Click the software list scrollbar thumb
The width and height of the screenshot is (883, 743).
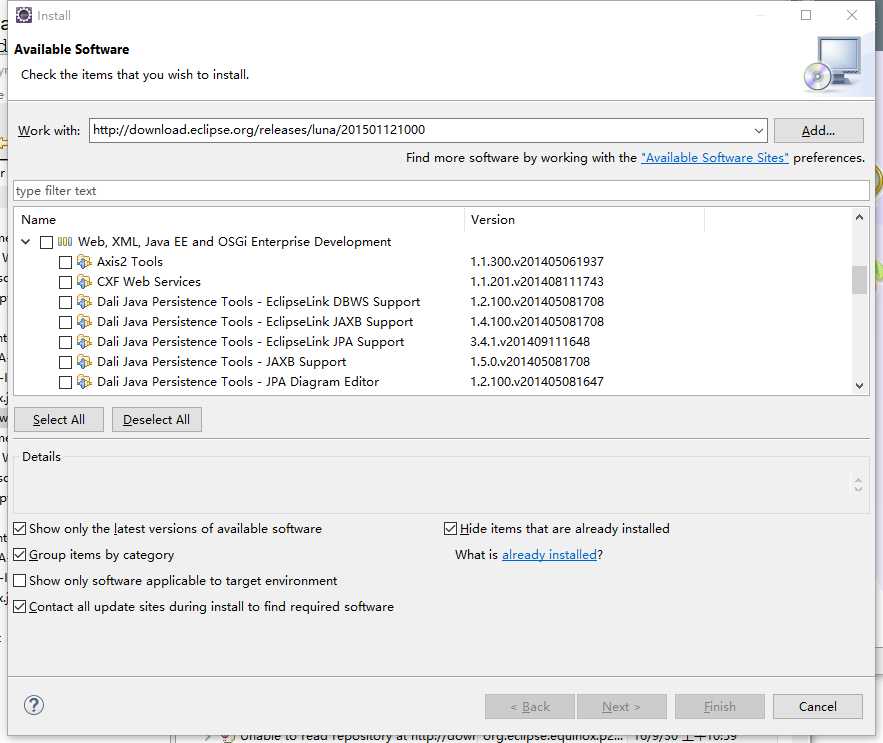pyautogui.click(x=859, y=279)
